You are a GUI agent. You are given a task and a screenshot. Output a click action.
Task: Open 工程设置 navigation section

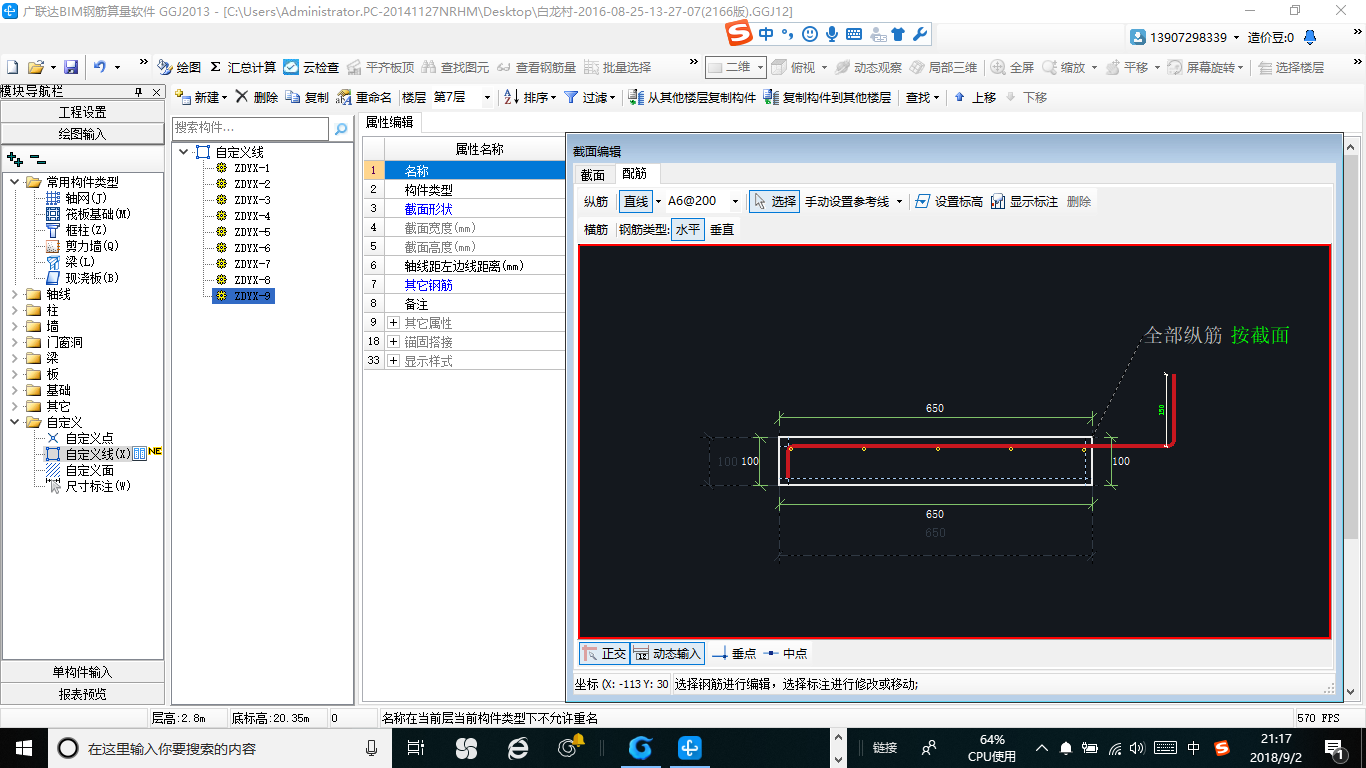[x=82, y=112]
